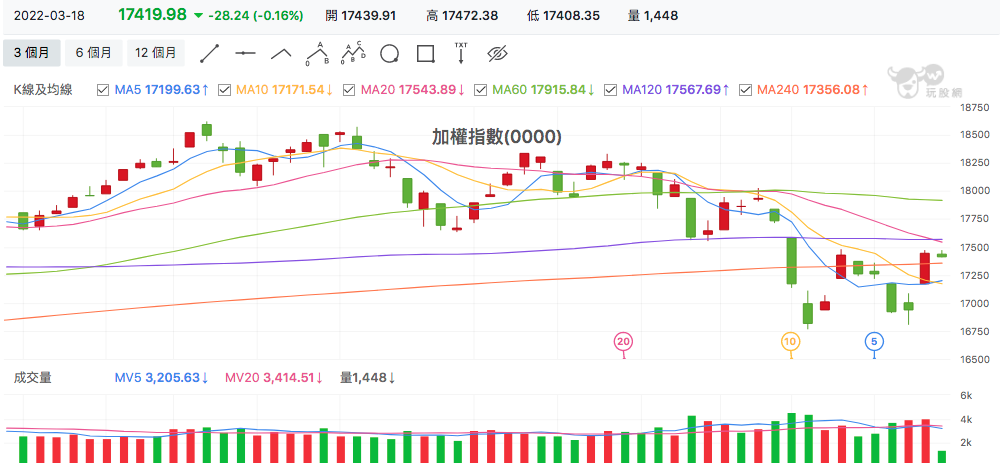
Task: Click the 加權指數(0000) chart title
Action: 497,136
